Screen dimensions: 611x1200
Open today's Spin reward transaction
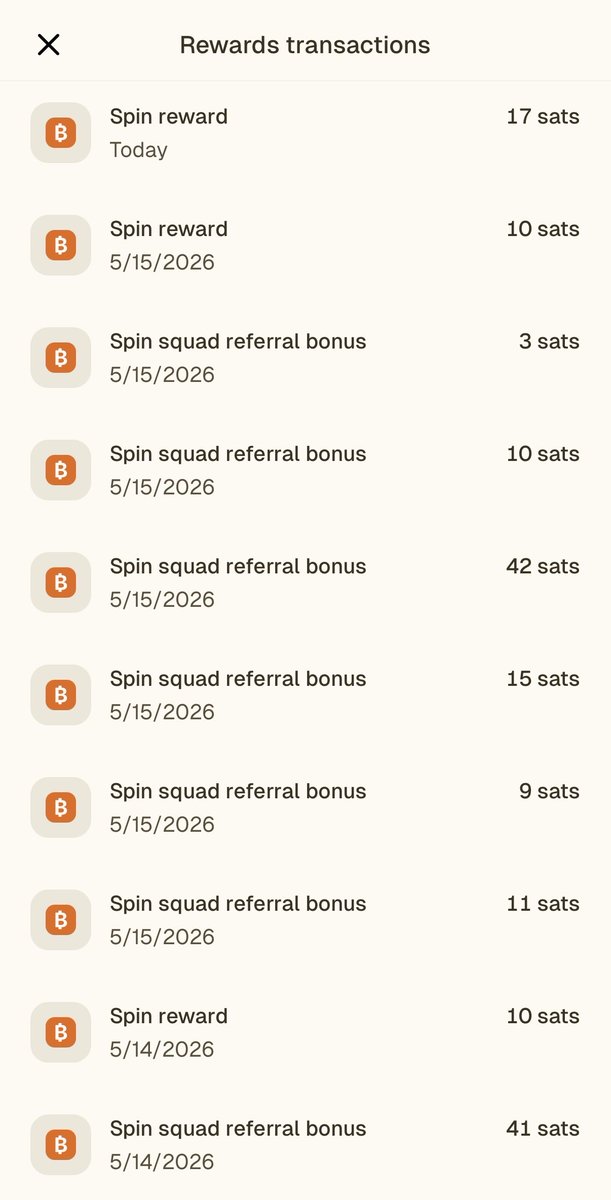(x=305, y=133)
